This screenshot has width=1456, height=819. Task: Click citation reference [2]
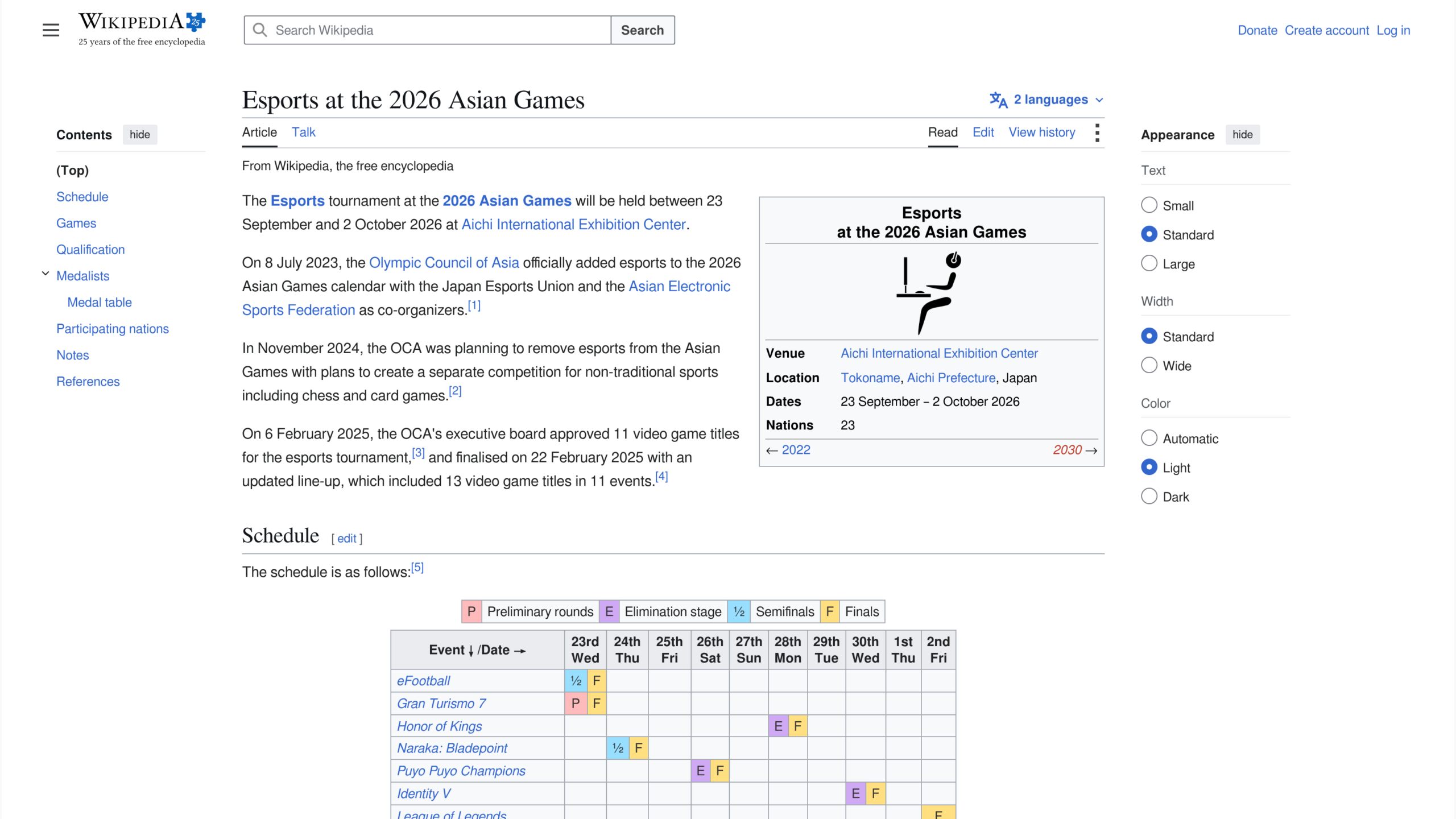(456, 391)
